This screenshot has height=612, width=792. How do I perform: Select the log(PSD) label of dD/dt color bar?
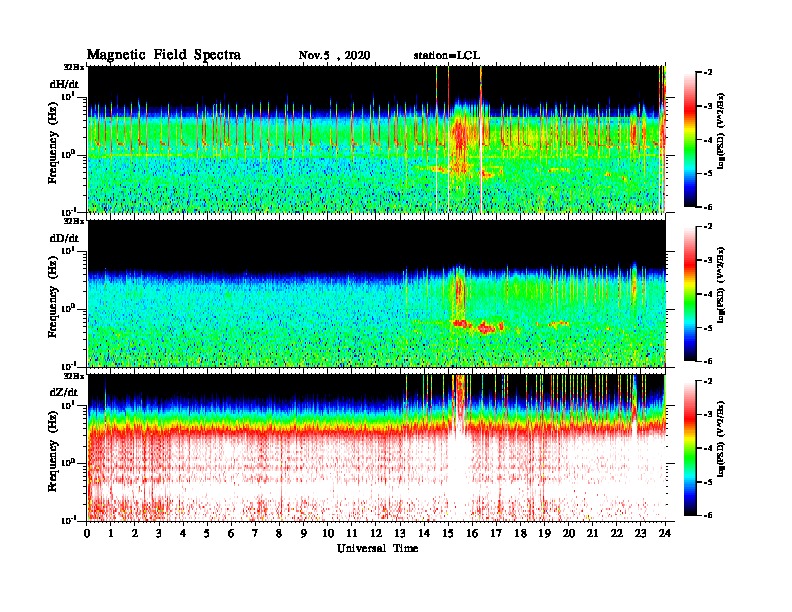720,284
